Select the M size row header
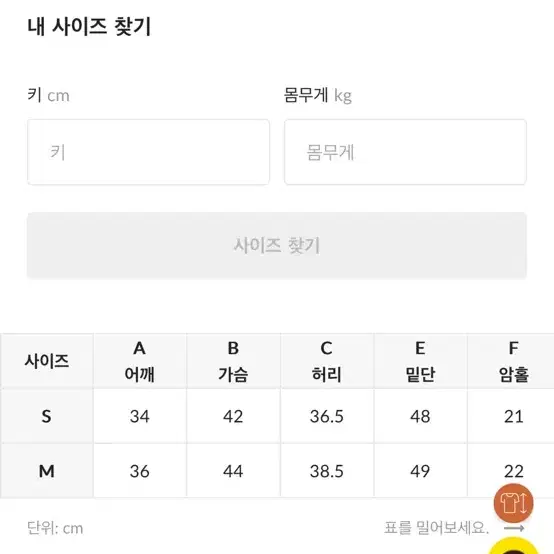554x554 pixels. 47,471
